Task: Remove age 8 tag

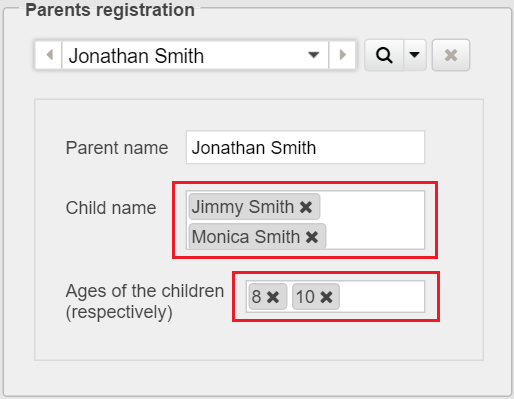Action: 273,297
